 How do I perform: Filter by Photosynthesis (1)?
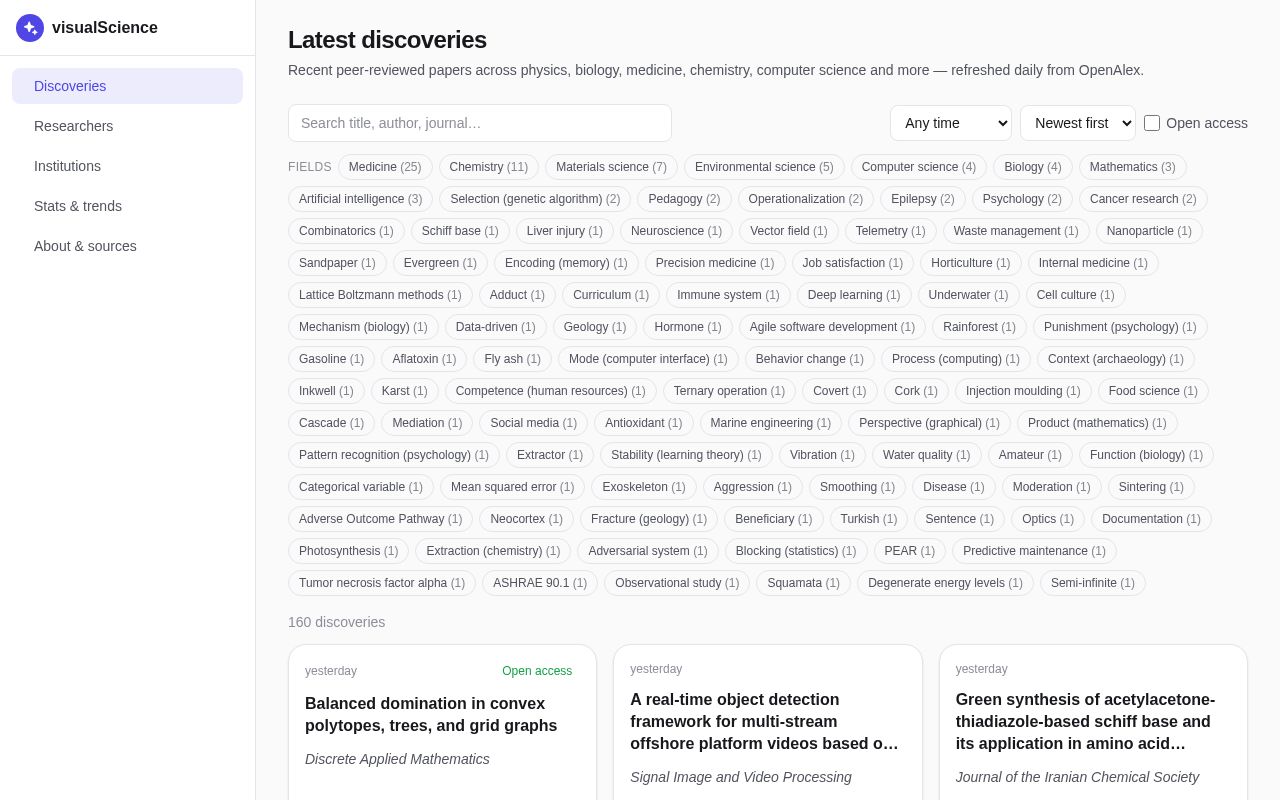(x=349, y=551)
